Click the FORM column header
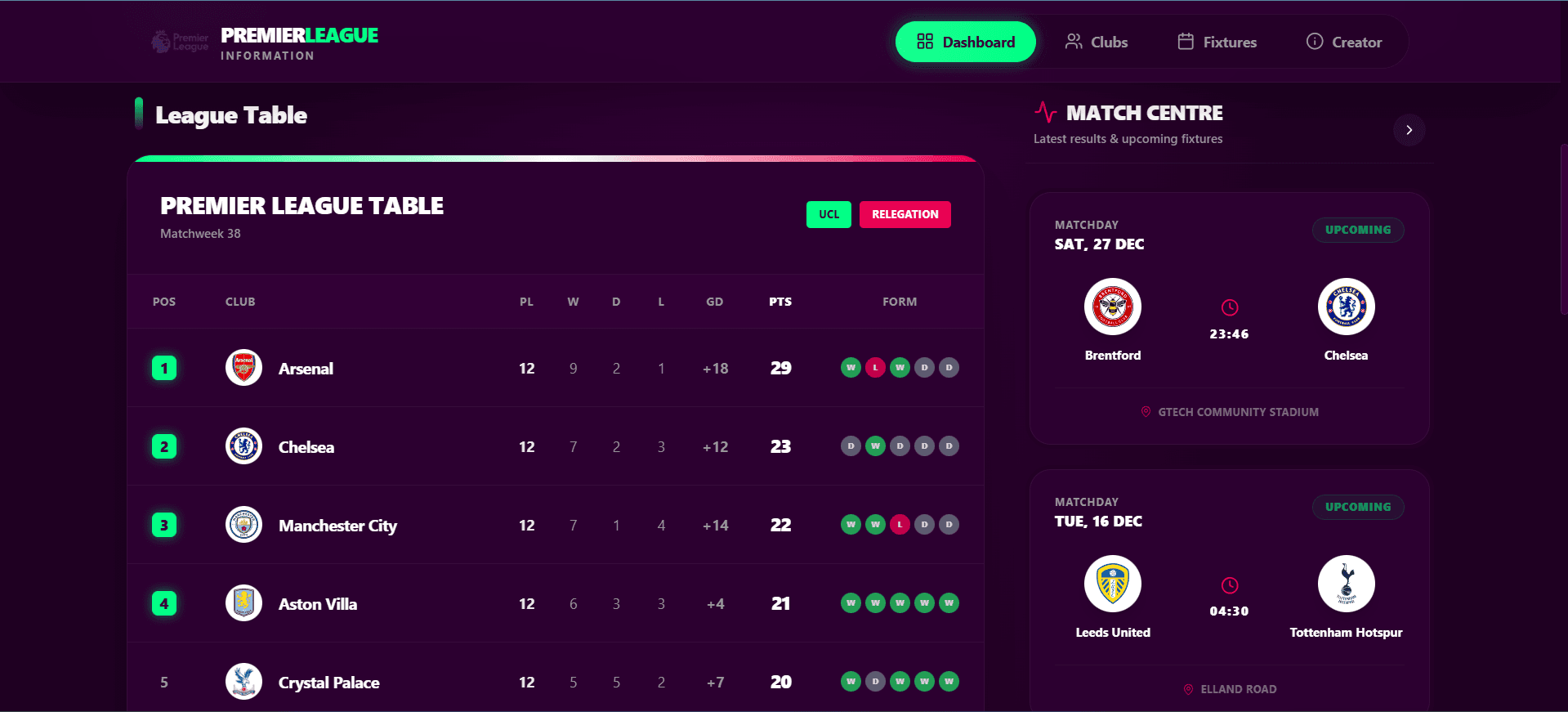Screen dimensions: 1568x712 (x=900, y=301)
